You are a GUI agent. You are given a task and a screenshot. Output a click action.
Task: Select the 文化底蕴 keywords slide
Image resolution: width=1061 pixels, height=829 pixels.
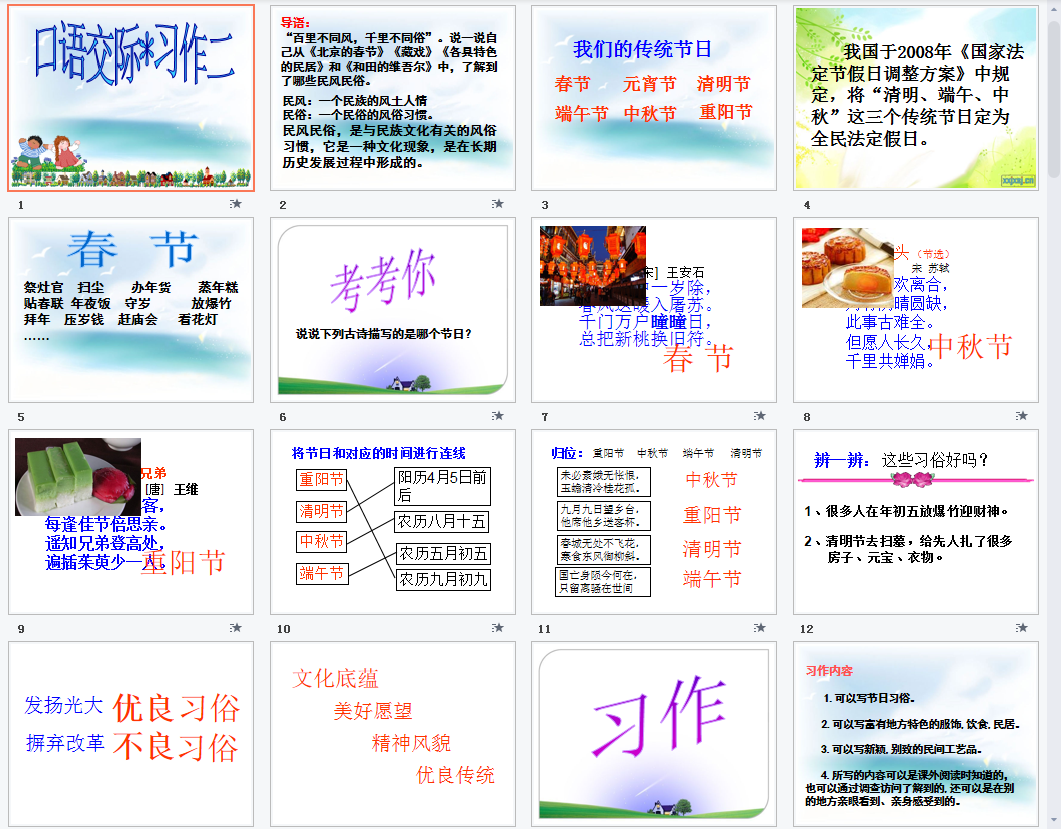click(393, 734)
